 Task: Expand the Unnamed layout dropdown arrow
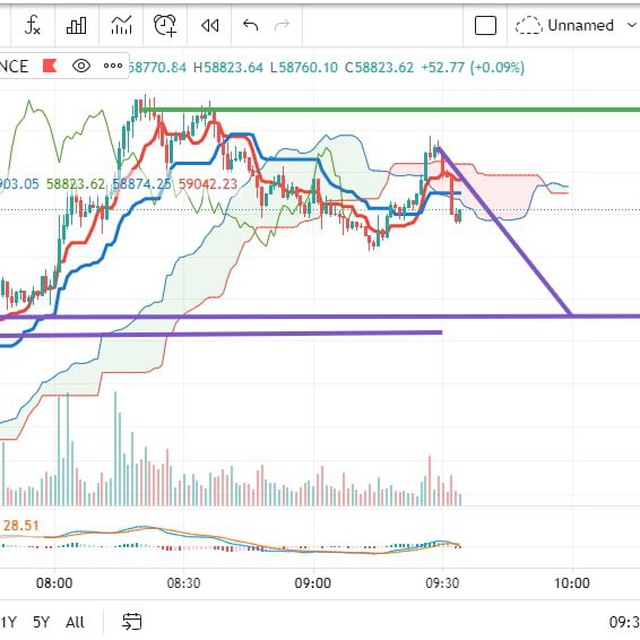(631, 25)
